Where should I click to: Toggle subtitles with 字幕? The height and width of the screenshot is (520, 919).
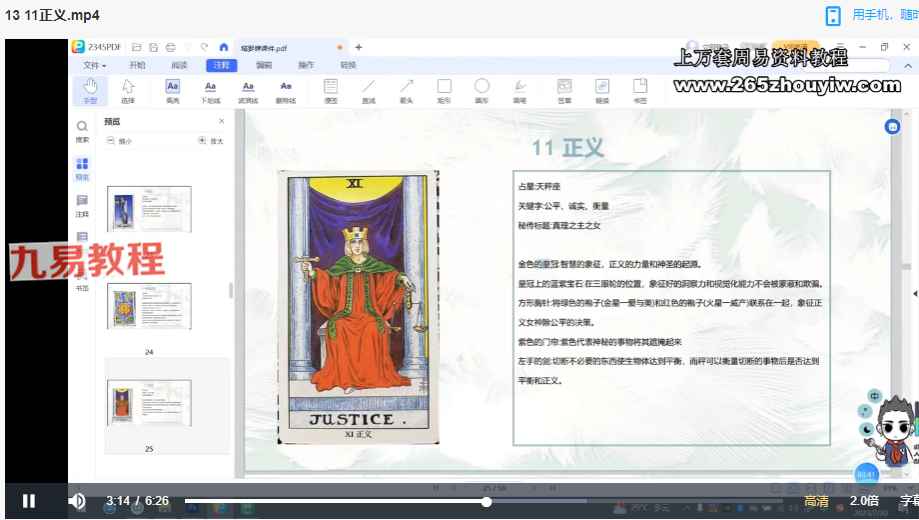coord(910,501)
